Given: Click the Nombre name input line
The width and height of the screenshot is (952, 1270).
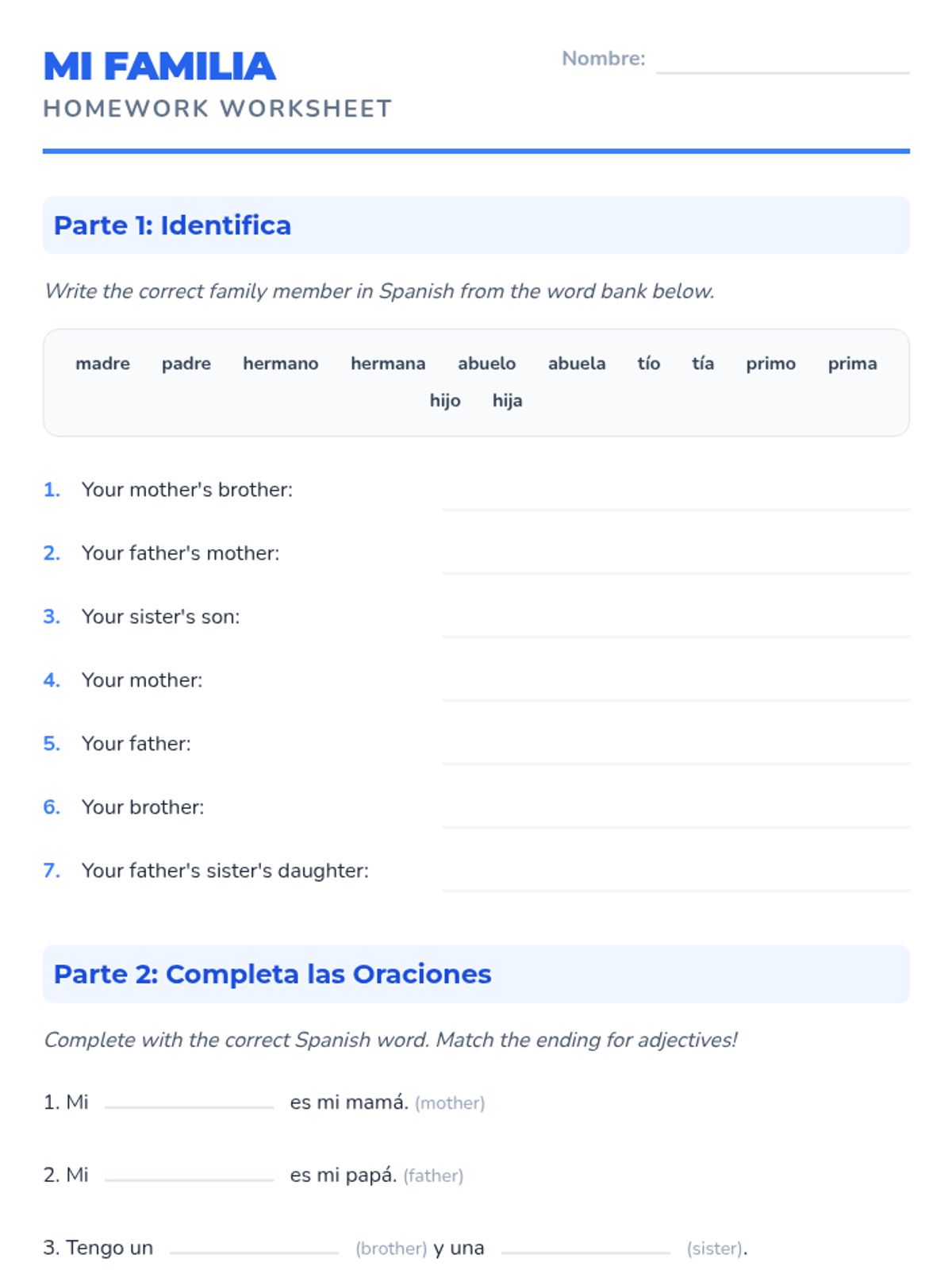Looking at the screenshot, I should (782, 61).
